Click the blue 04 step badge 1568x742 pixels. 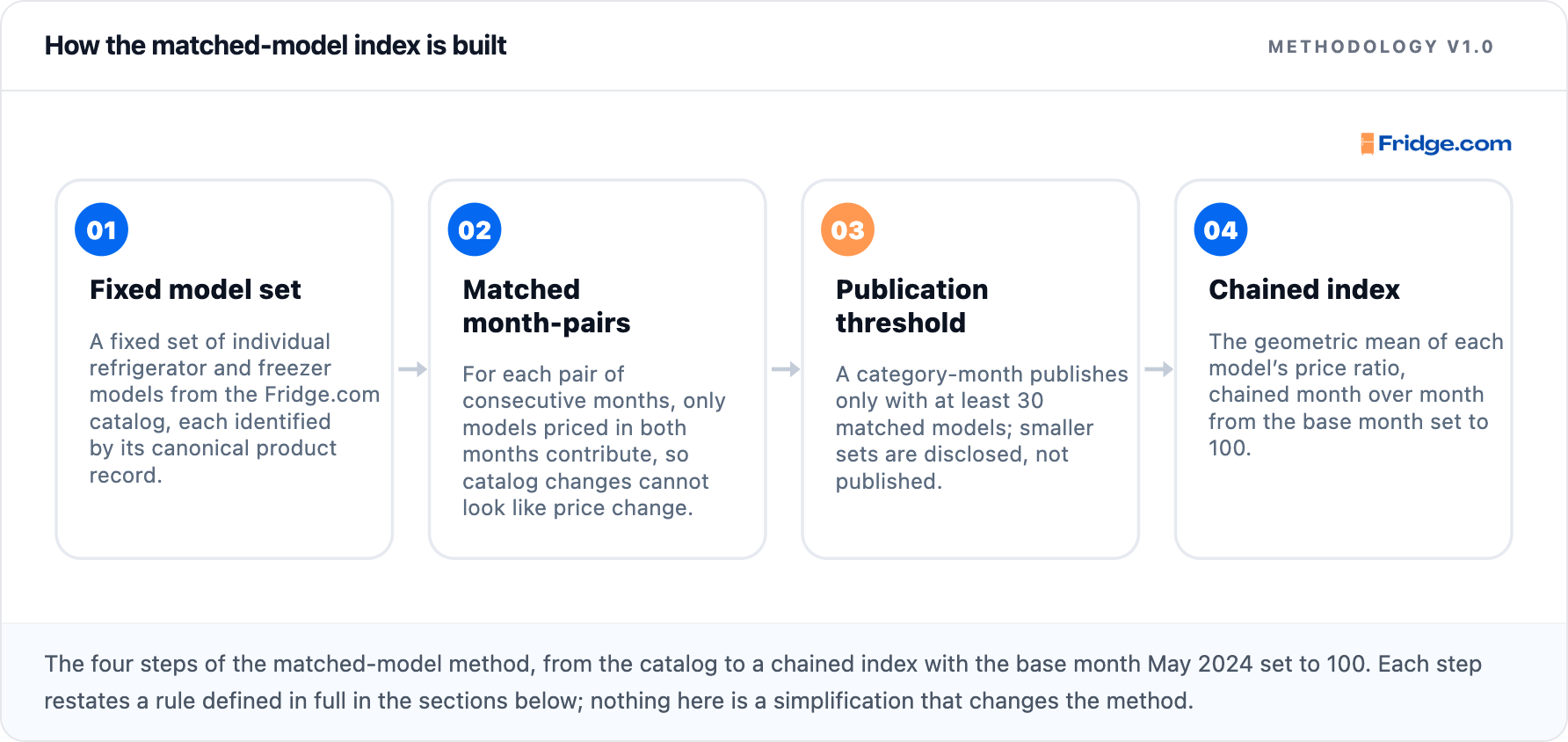click(x=1221, y=229)
